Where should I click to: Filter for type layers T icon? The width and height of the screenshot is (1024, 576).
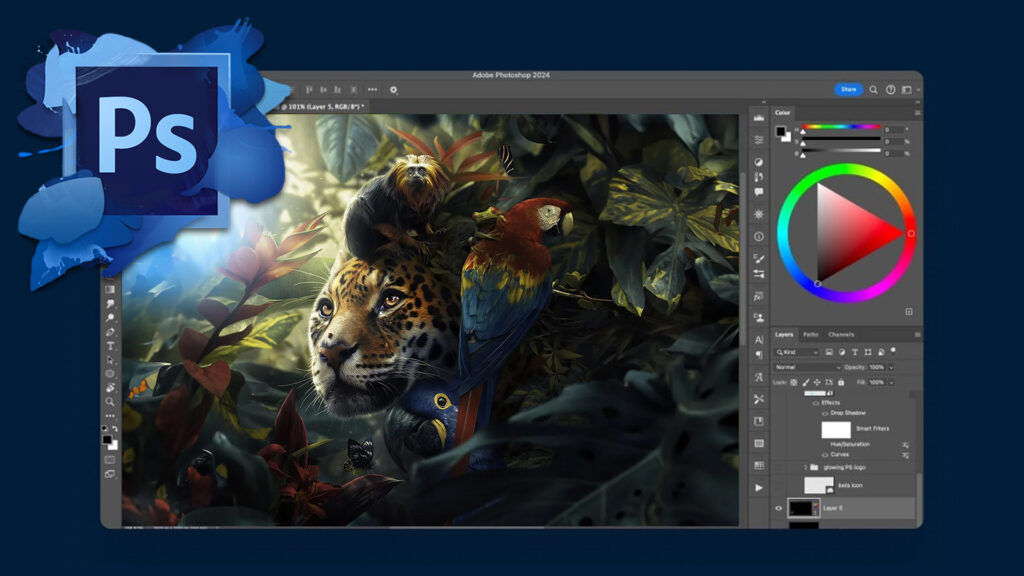click(855, 352)
